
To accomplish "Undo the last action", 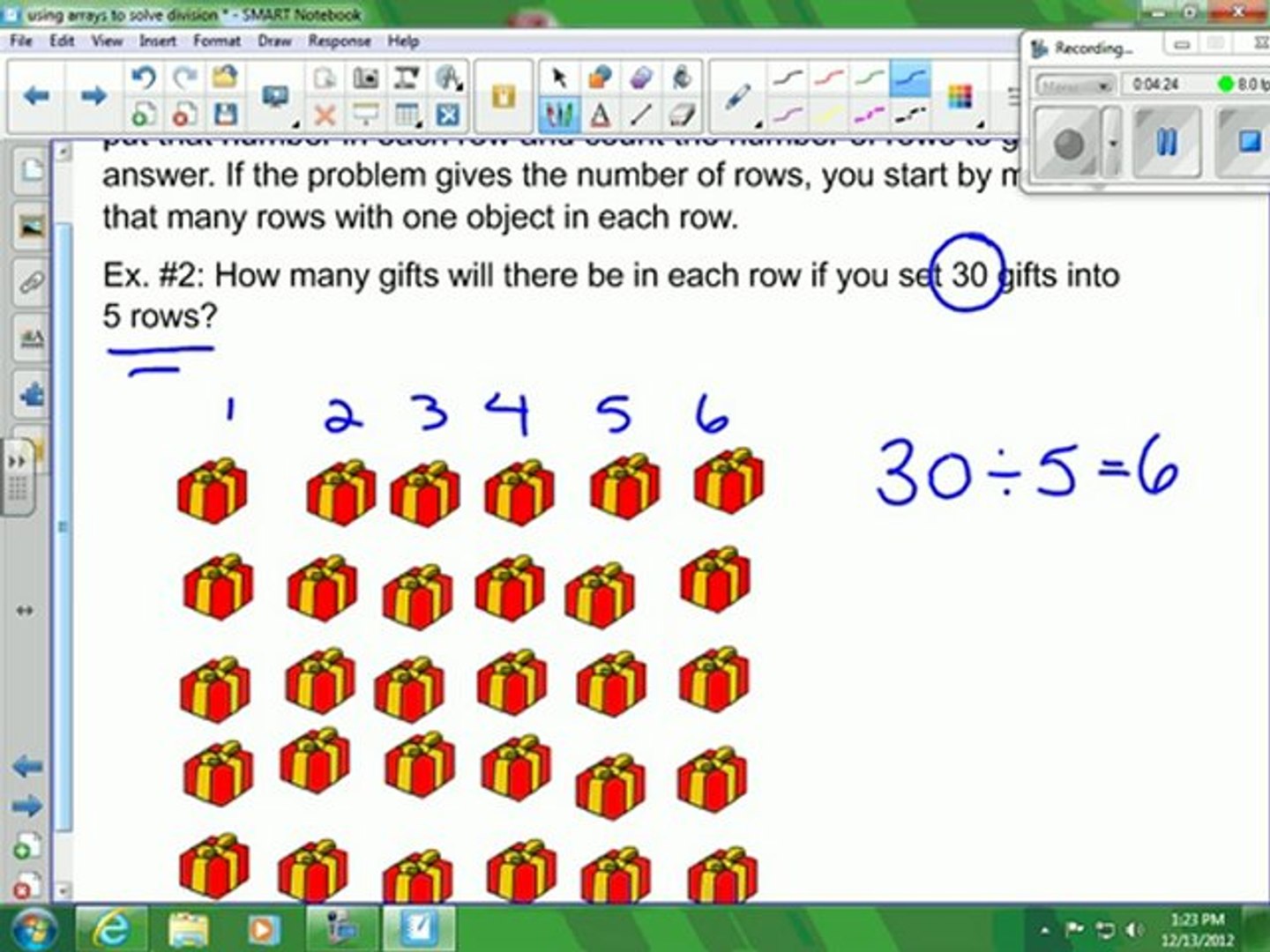I will tap(144, 78).
